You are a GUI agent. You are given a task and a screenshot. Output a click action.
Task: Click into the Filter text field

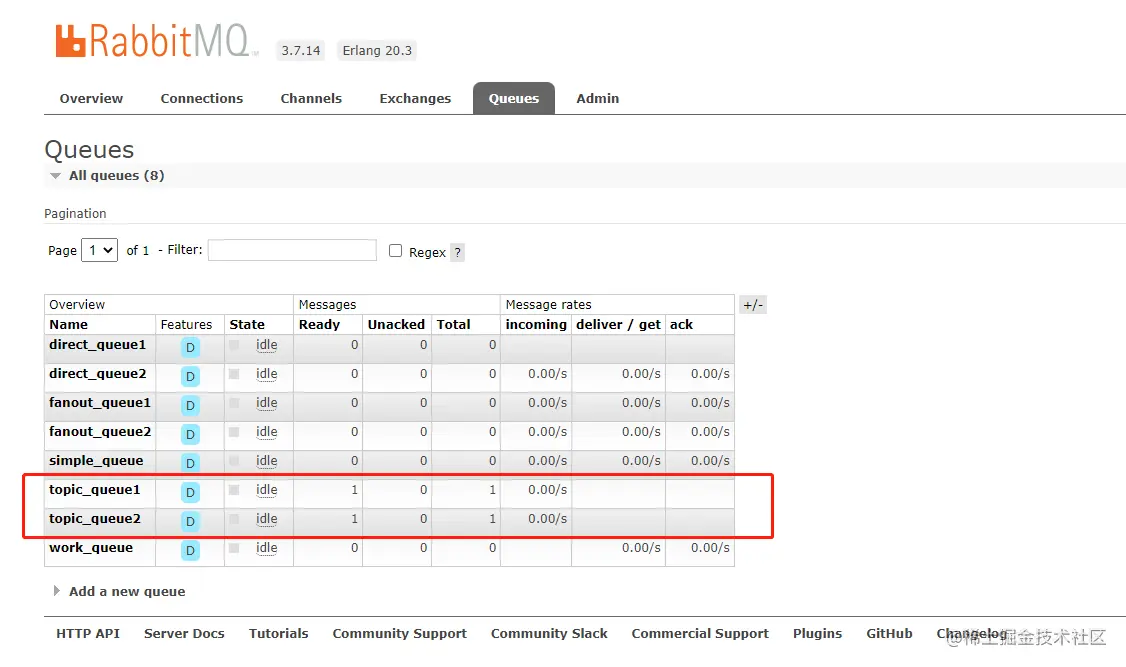coord(292,250)
